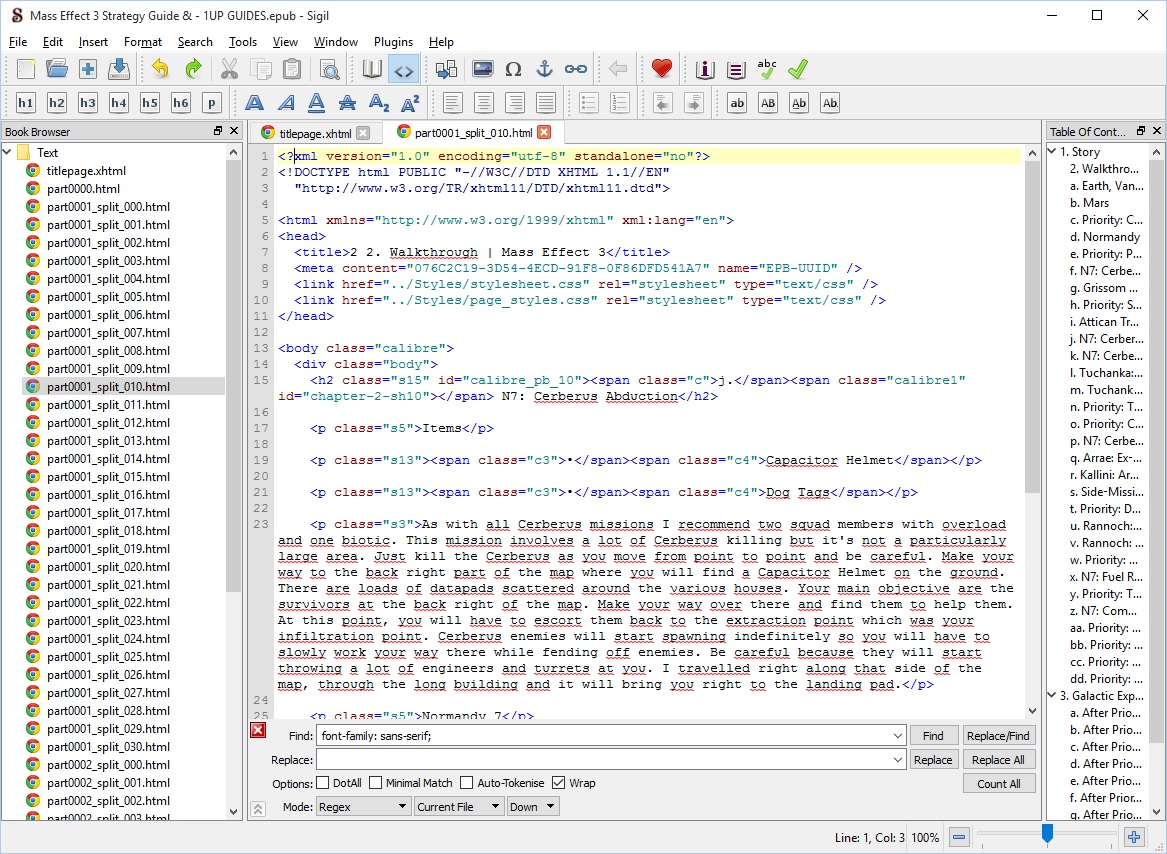Click the red heart Donate icon

(x=661, y=69)
